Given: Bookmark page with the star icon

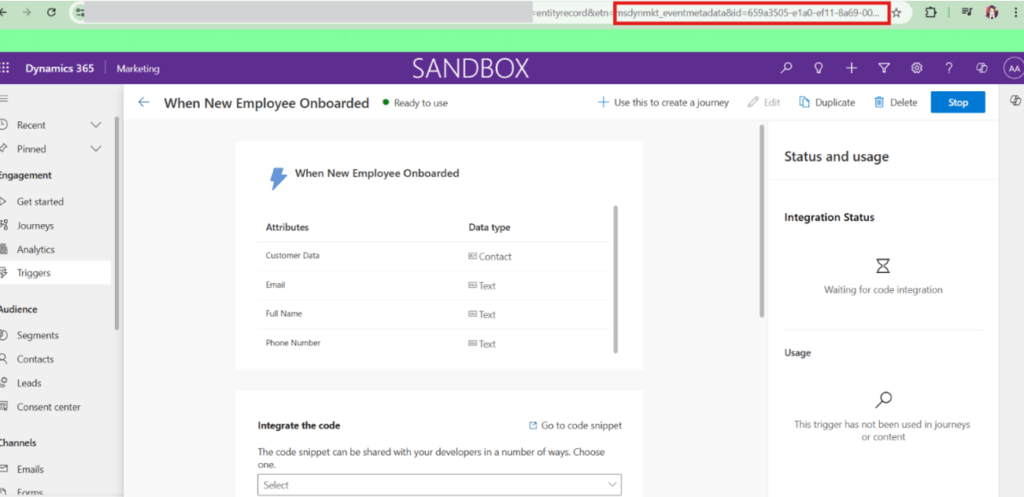Looking at the screenshot, I should [896, 13].
